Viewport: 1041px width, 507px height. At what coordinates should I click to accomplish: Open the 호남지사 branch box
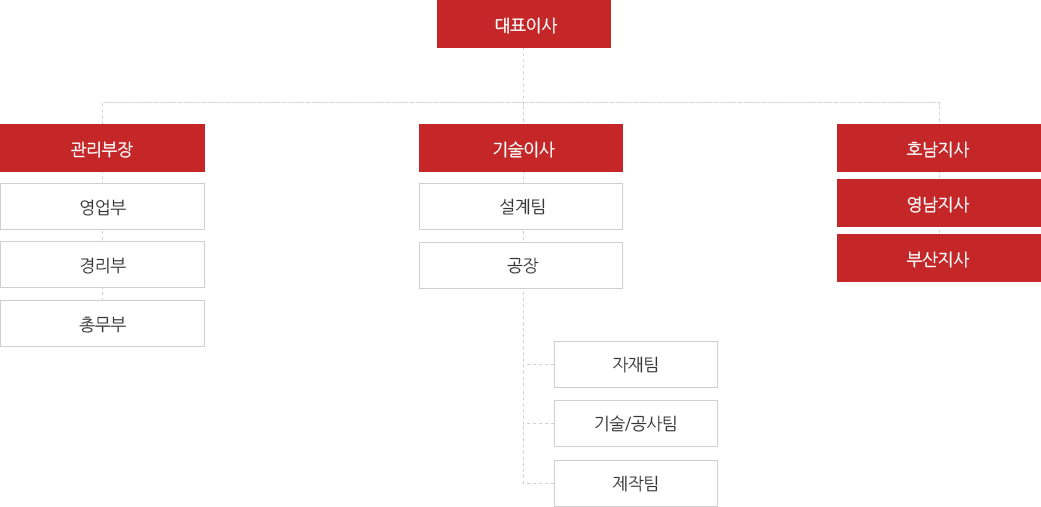coord(939,148)
